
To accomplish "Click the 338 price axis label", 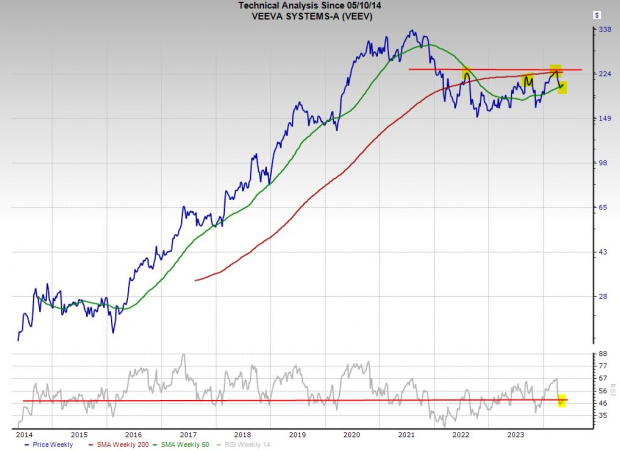I will 604,30.
